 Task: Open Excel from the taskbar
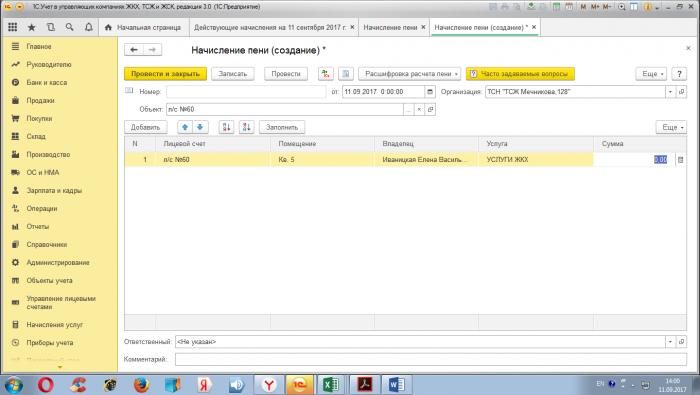[x=331, y=384]
